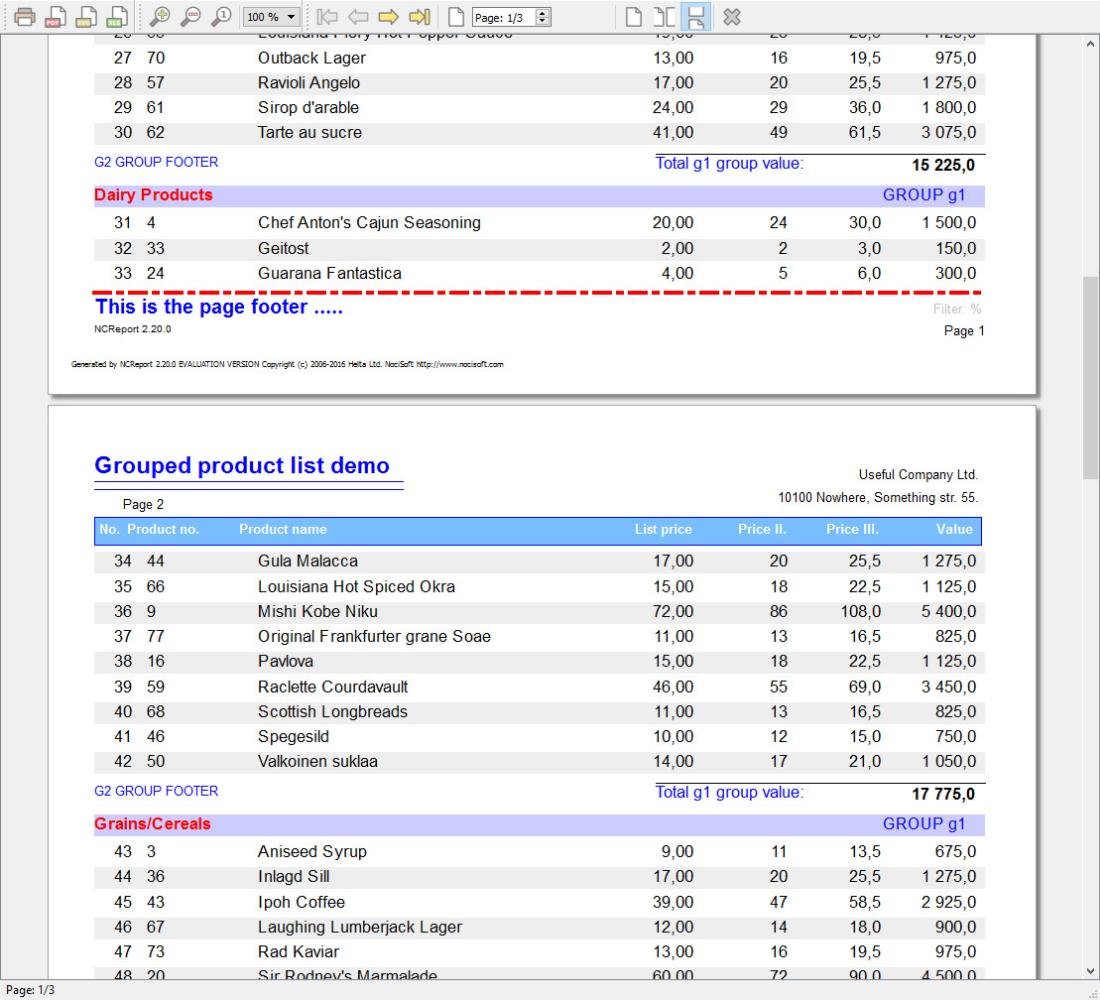The width and height of the screenshot is (1100, 1000).
Task: Close the preview with the X icon
Action: coord(732,17)
